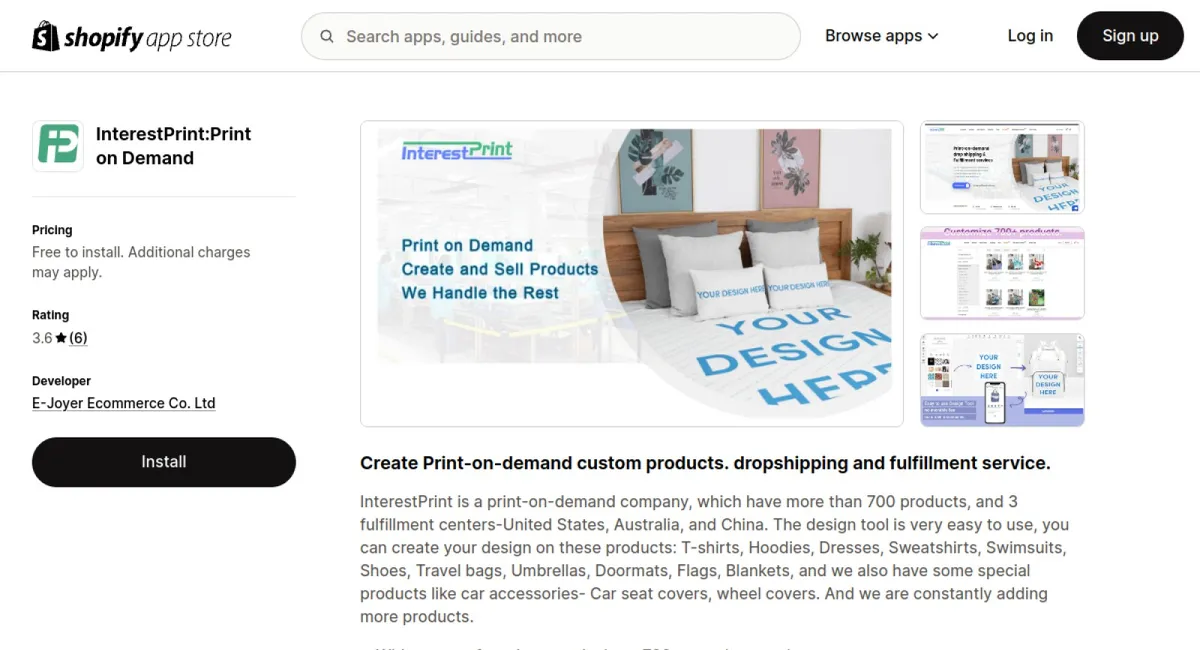This screenshot has width=1200, height=650.
Task: View the design tool screenshot thumbnail
Action: point(1002,380)
